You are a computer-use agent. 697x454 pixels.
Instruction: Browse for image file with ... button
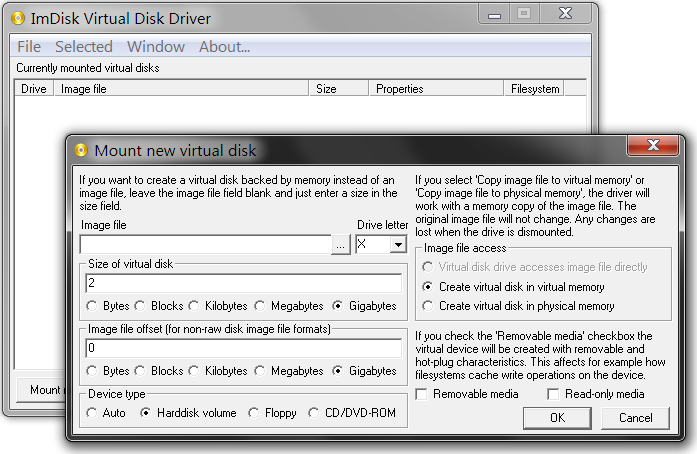[x=340, y=245]
